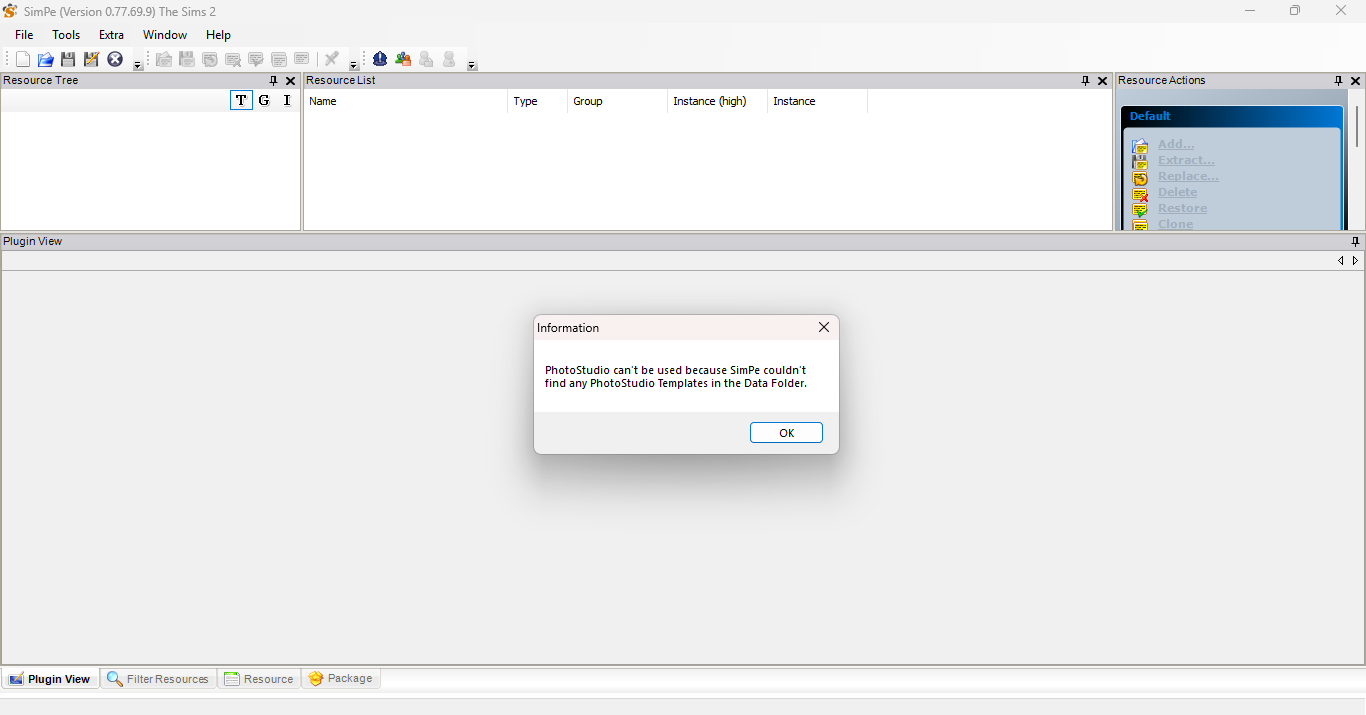Click the Save As pencil-disk icon

[91, 60]
